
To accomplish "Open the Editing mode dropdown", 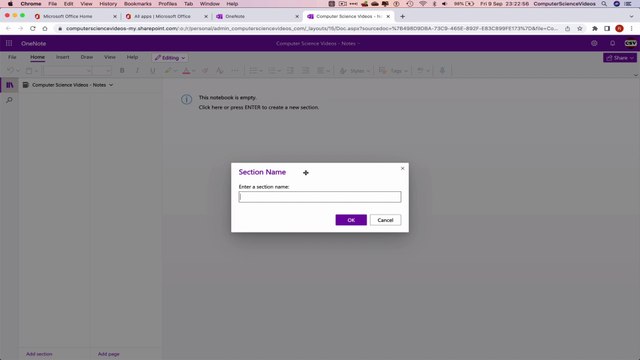I will click(x=170, y=58).
